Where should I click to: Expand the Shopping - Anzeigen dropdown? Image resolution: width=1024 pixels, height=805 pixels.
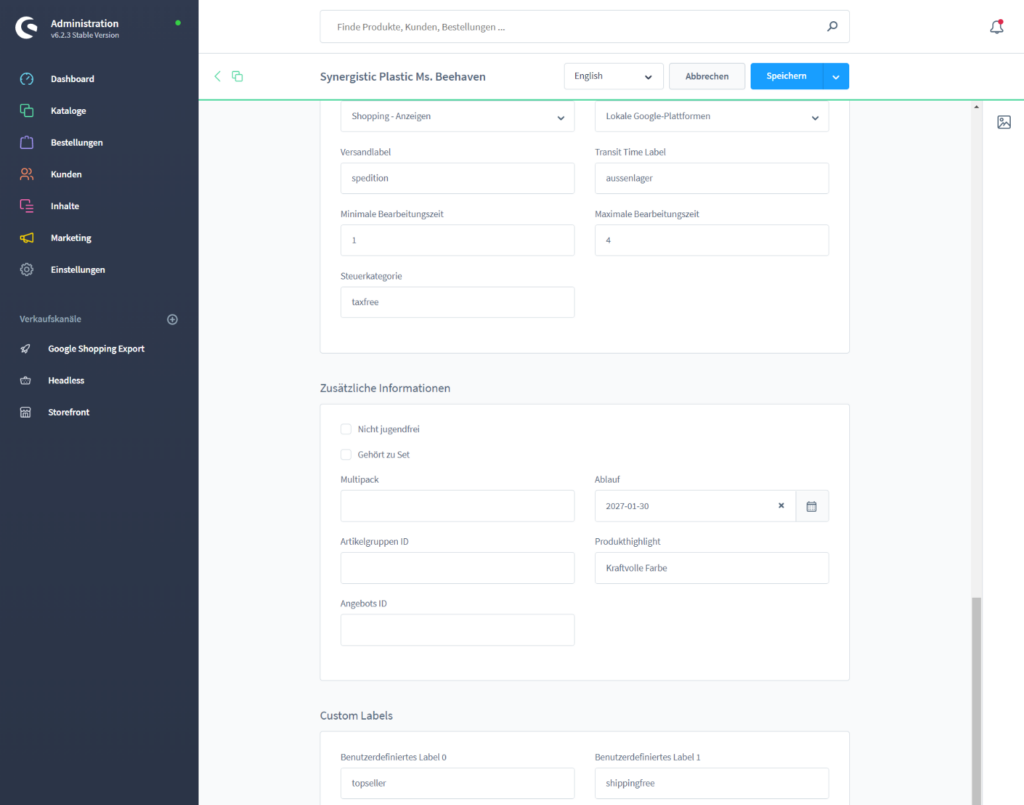point(457,116)
